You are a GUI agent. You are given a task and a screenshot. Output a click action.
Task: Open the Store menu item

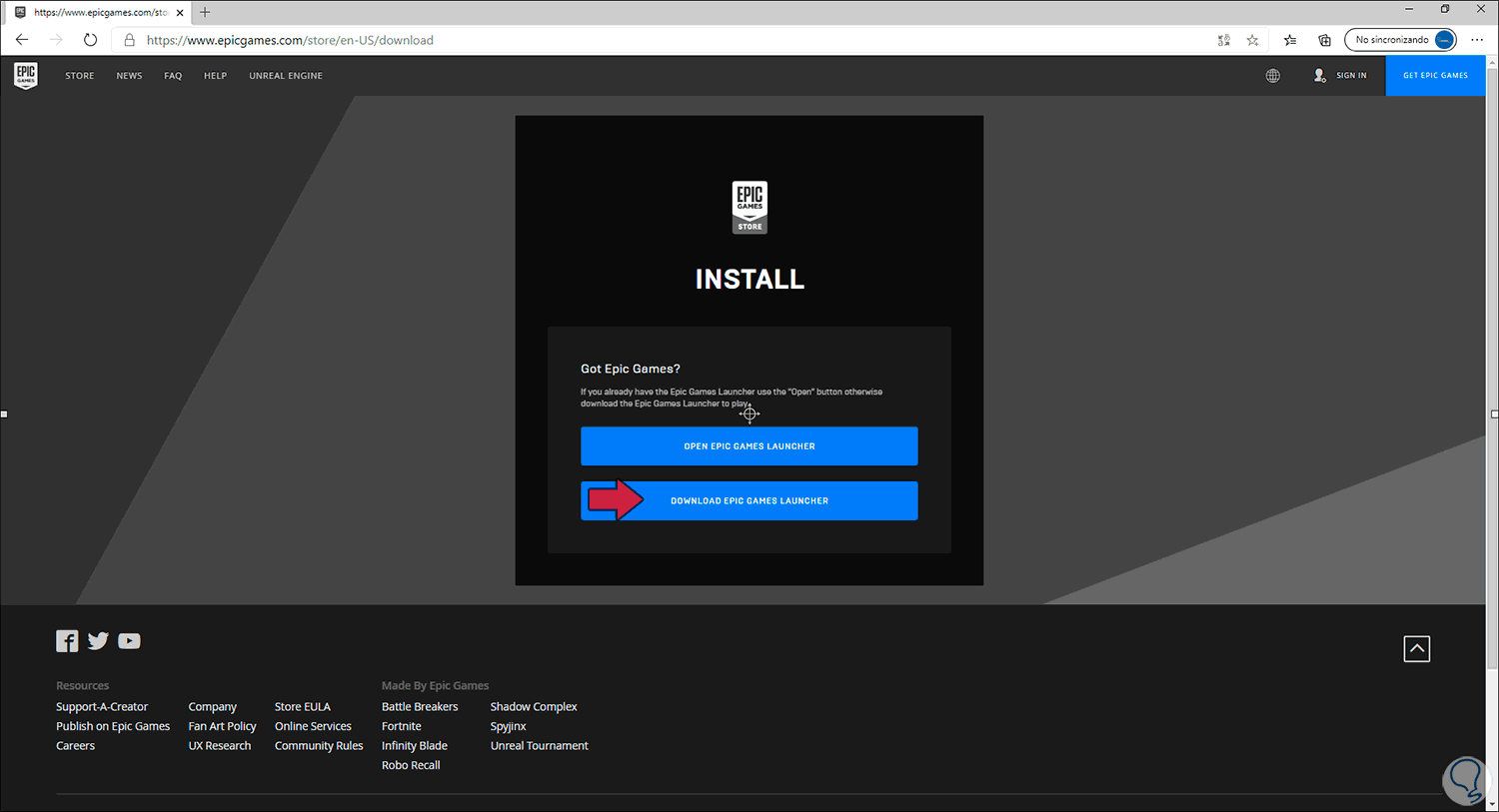coord(80,76)
